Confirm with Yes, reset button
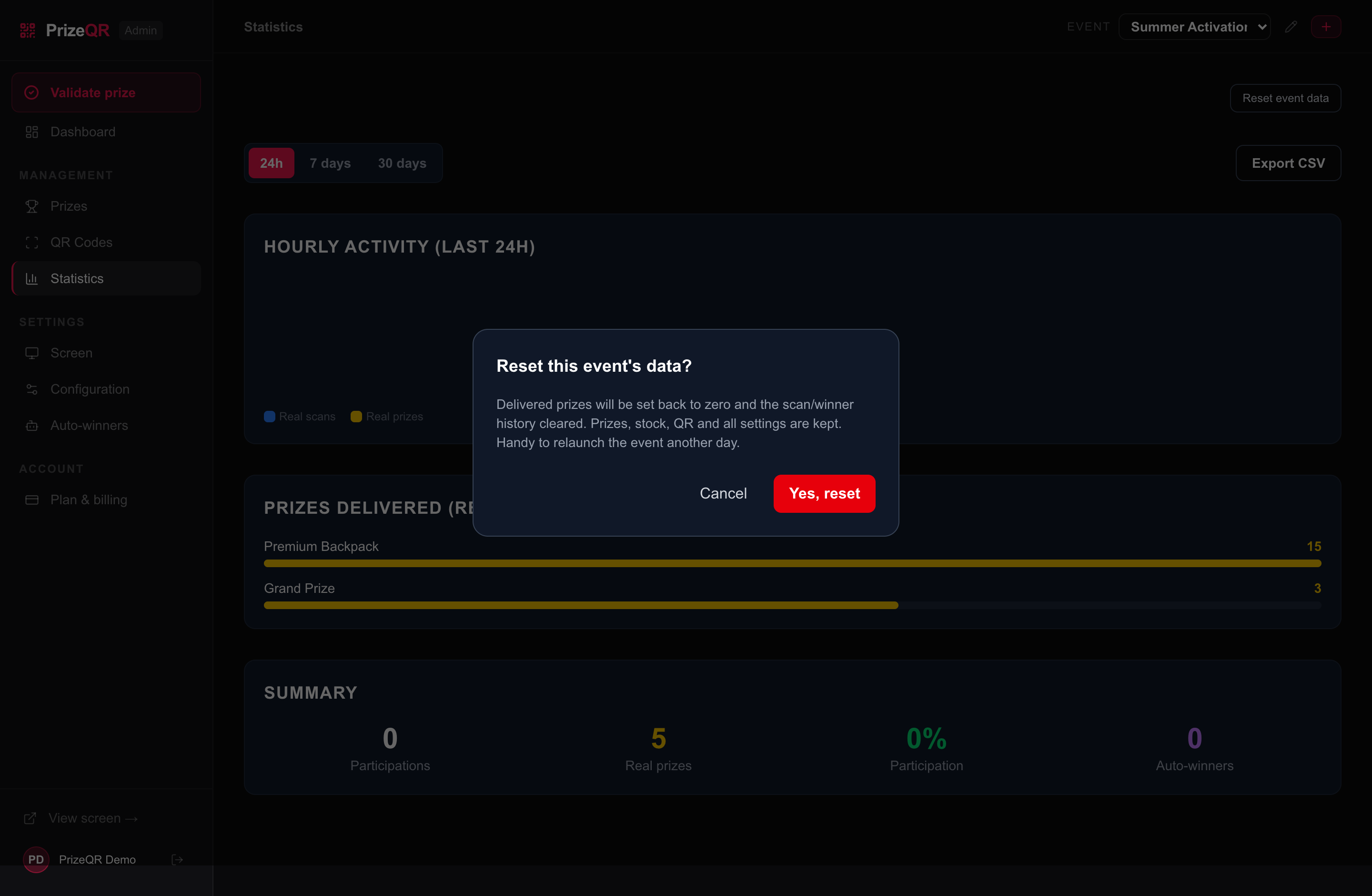Viewport: 1372px width, 896px height. point(824,494)
